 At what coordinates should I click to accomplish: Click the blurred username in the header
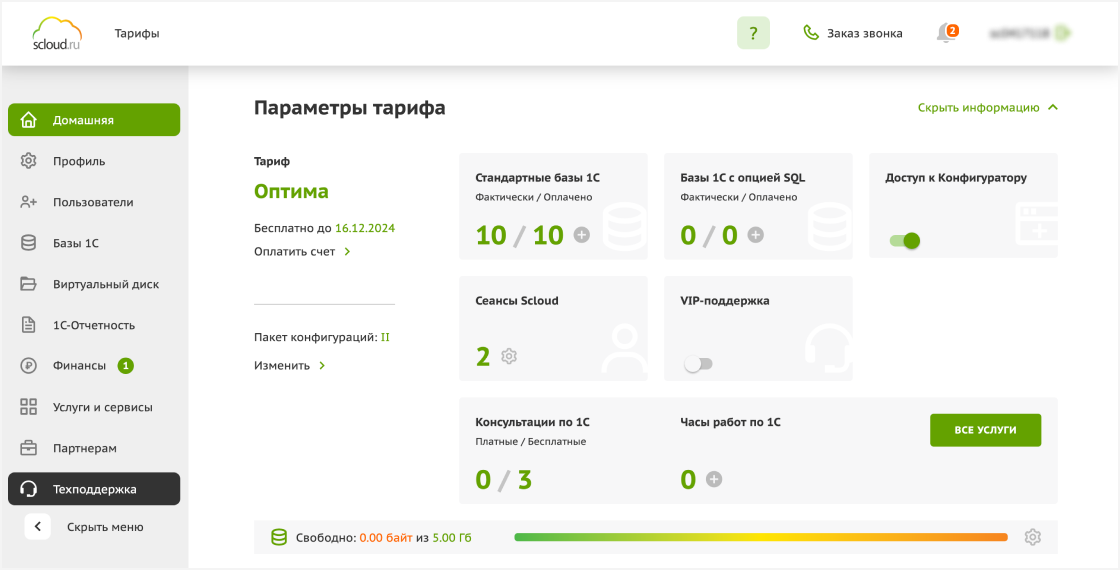pyautogui.click(x=1019, y=33)
